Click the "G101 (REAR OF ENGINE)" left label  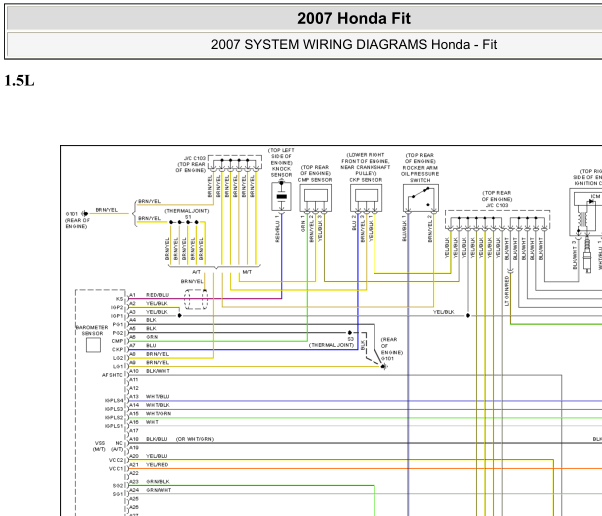(x=77, y=220)
